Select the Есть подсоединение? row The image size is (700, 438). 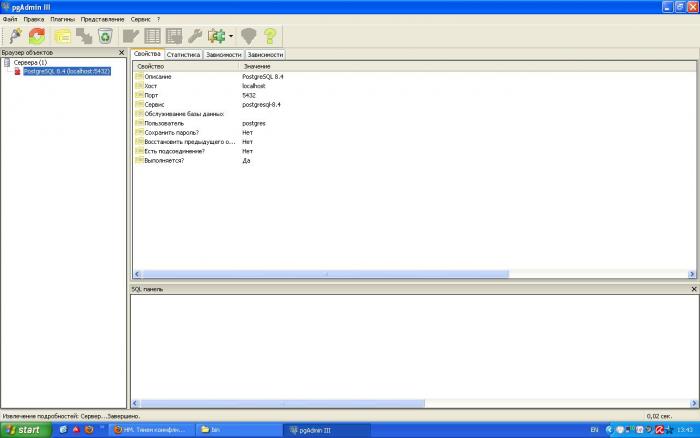414,151
